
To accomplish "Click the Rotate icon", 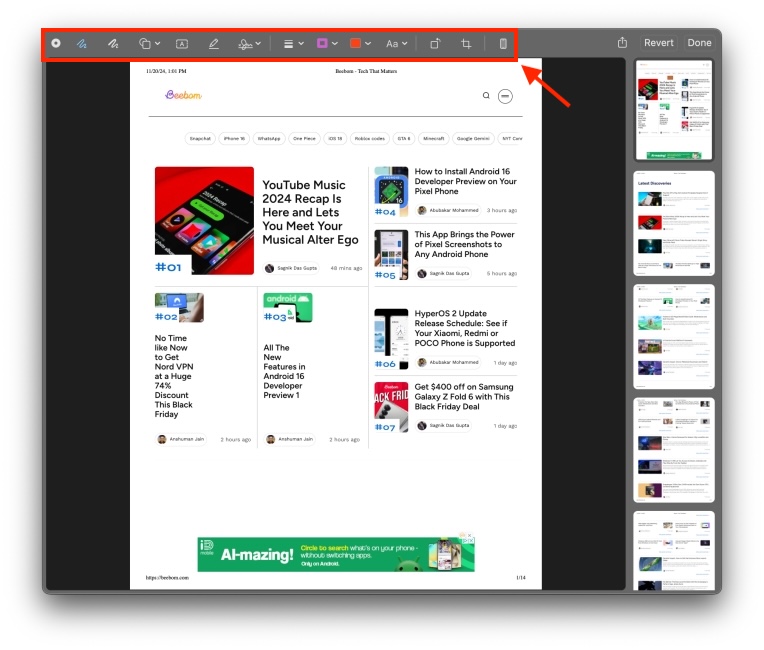I will (x=435, y=44).
